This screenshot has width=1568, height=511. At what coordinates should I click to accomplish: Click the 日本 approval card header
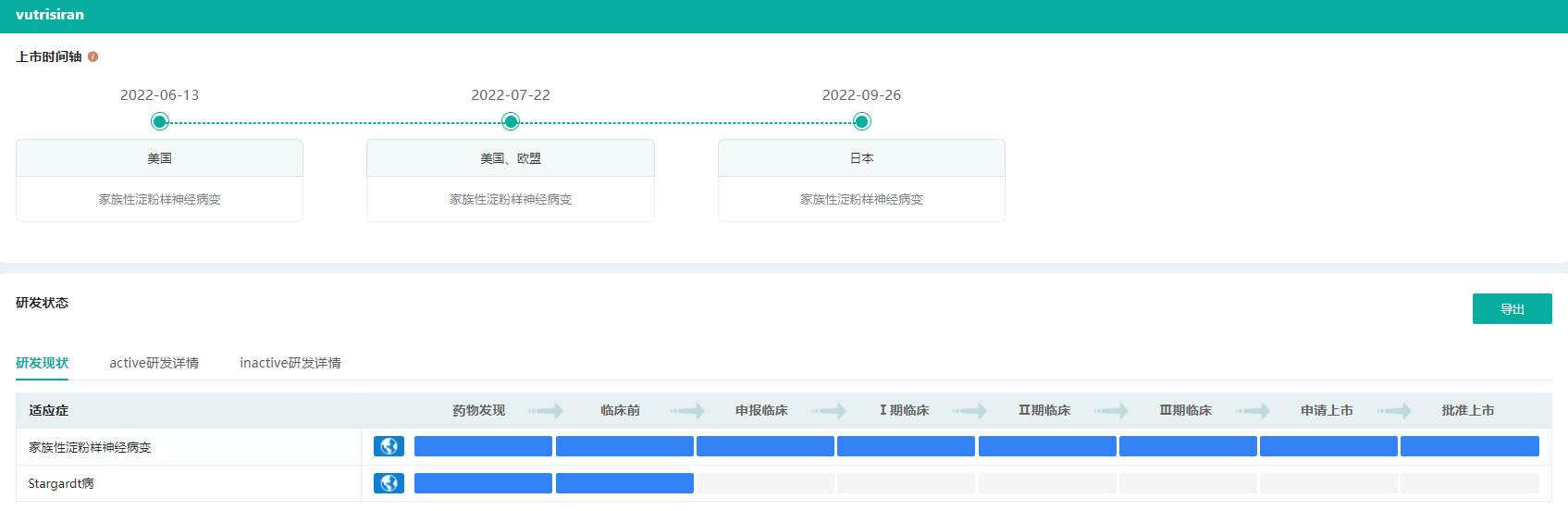pos(861,158)
